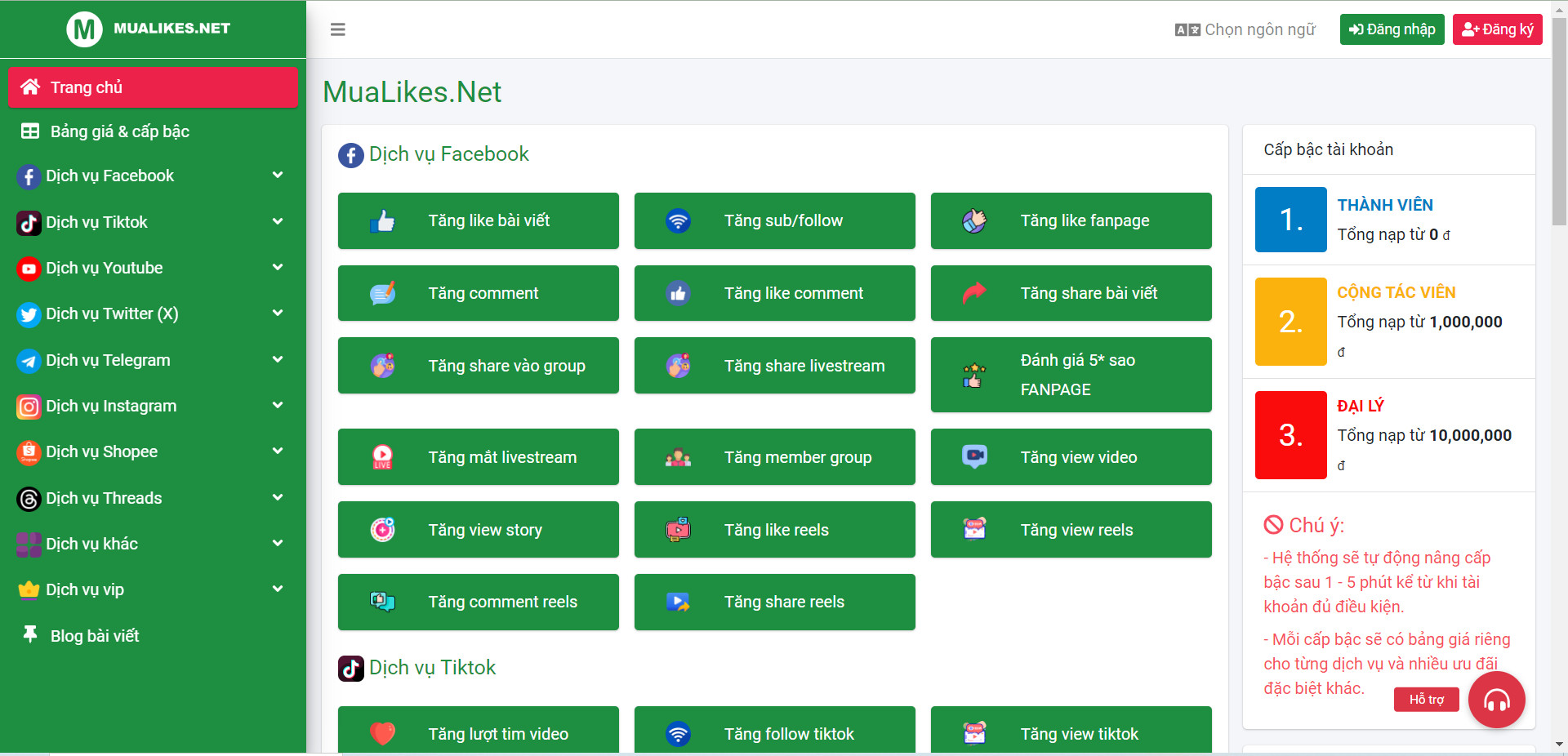Click the Đăng ký button

pyautogui.click(x=1497, y=29)
